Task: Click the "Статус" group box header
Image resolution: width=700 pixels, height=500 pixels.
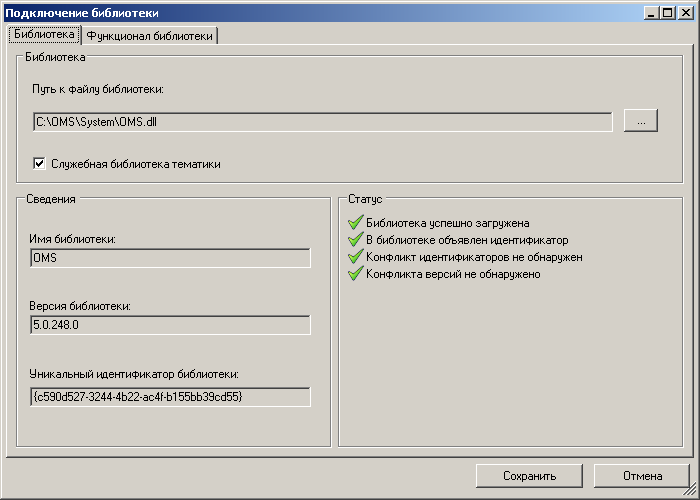Action: point(366,200)
